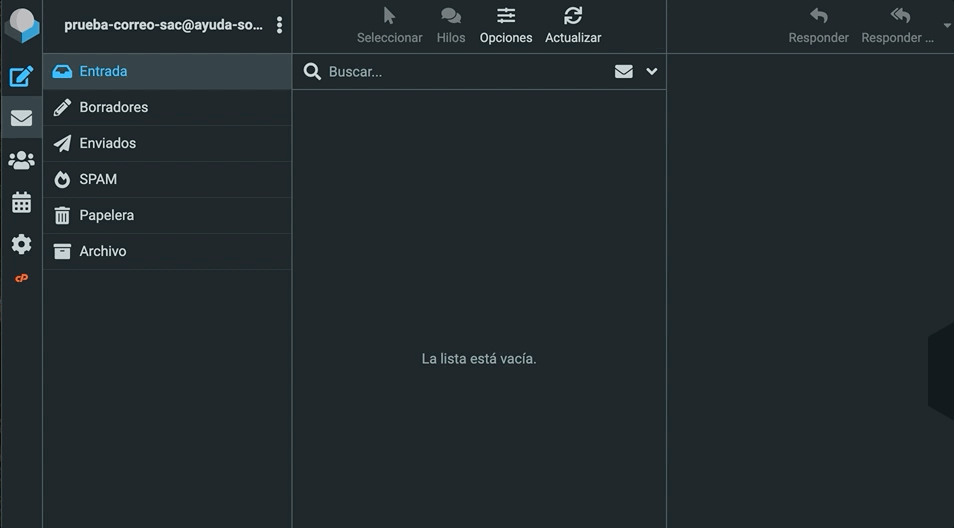Open the Mail section

coord(21,117)
